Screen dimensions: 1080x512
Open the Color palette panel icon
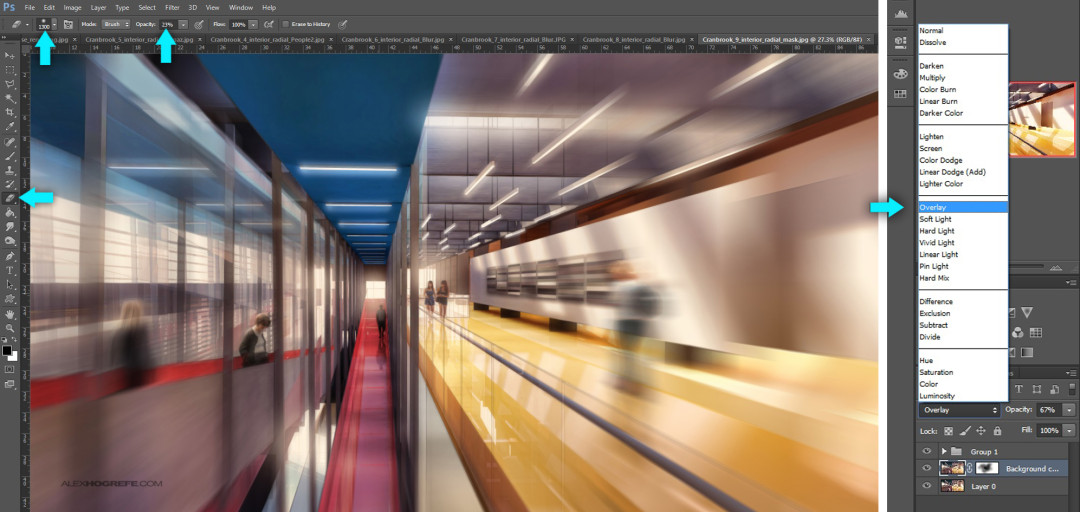pyautogui.click(x=900, y=74)
